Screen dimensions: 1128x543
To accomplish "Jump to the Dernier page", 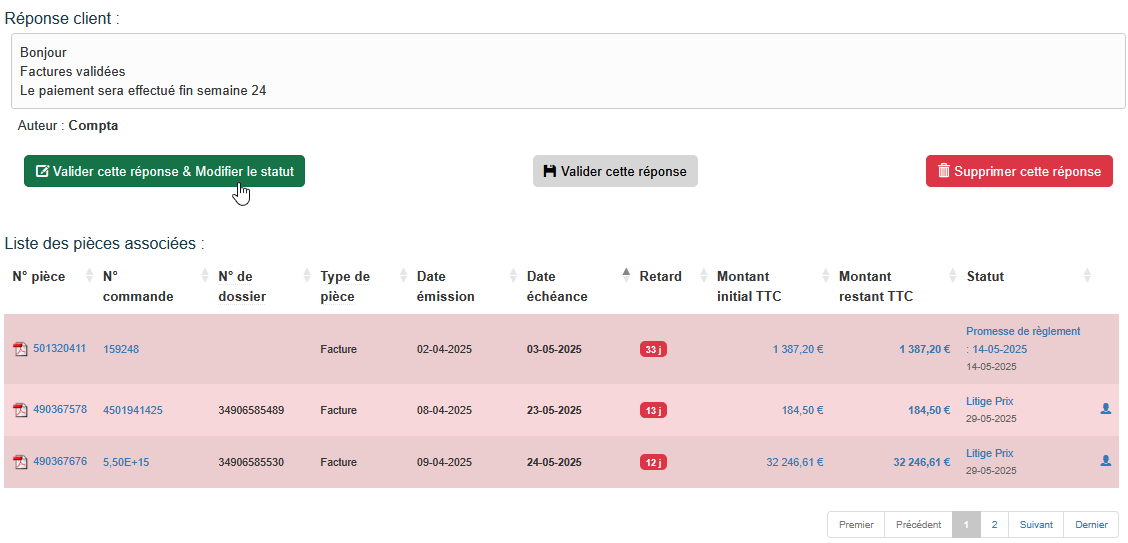I will (x=1091, y=525).
